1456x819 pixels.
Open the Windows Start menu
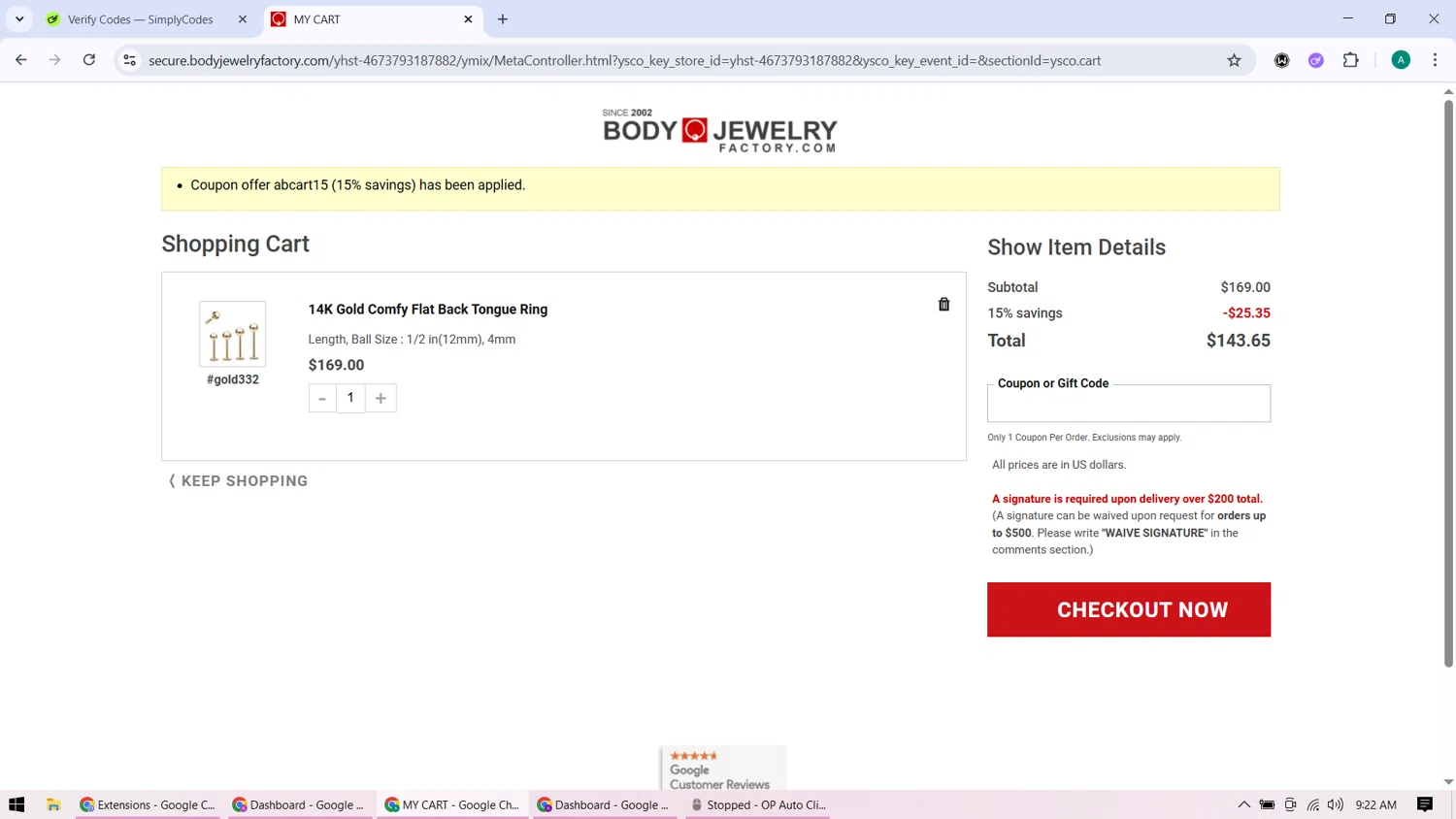[17, 804]
